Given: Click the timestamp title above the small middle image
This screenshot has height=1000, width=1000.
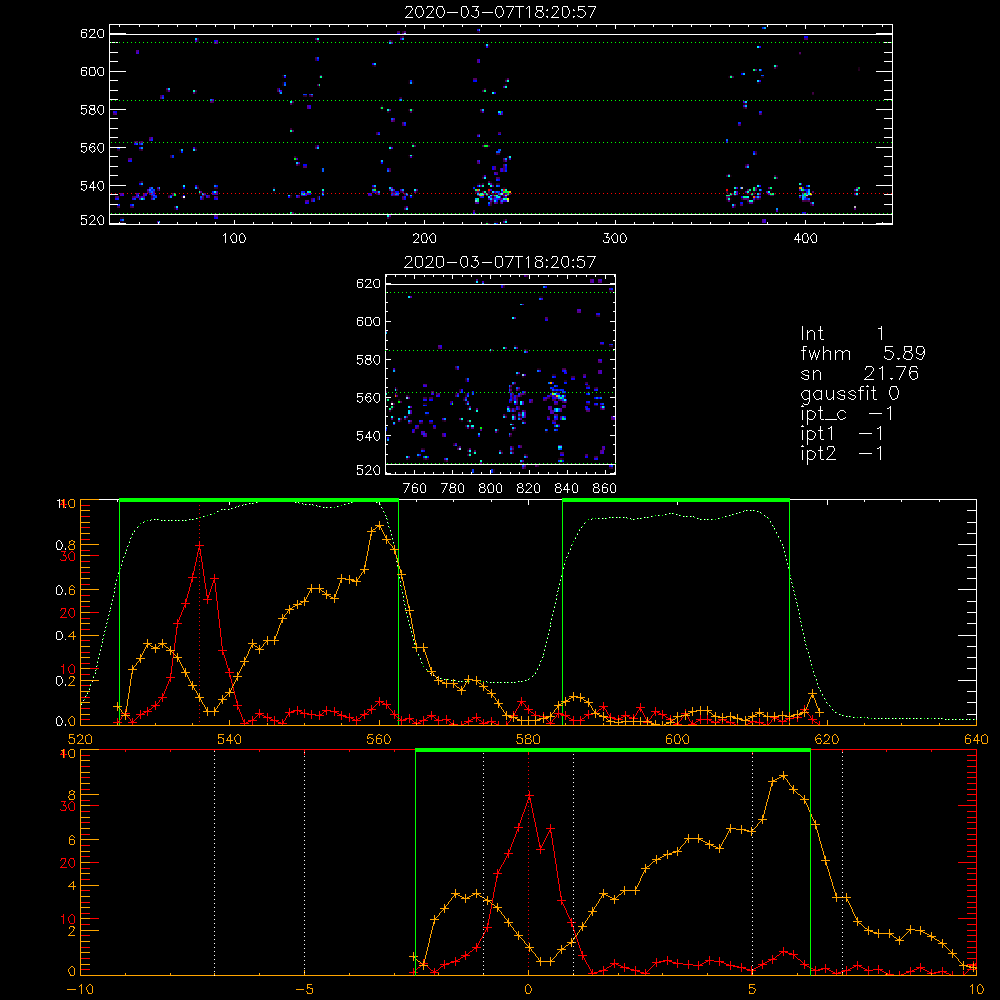Looking at the screenshot, I should pyautogui.click(x=500, y=261).
